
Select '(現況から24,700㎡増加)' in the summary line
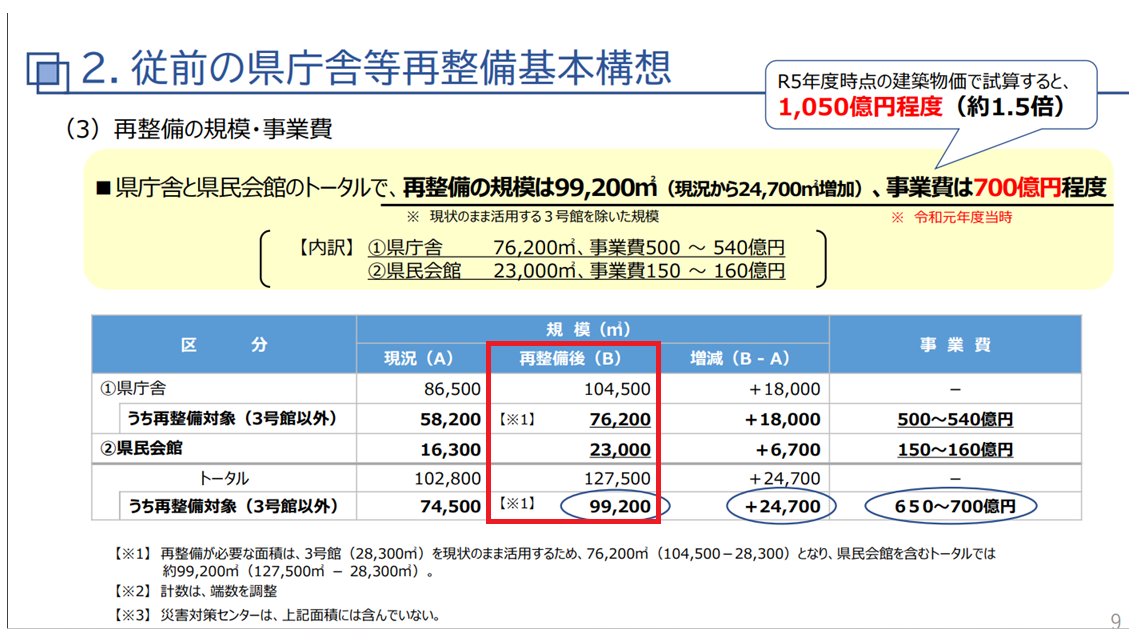[x=764, y=190]
